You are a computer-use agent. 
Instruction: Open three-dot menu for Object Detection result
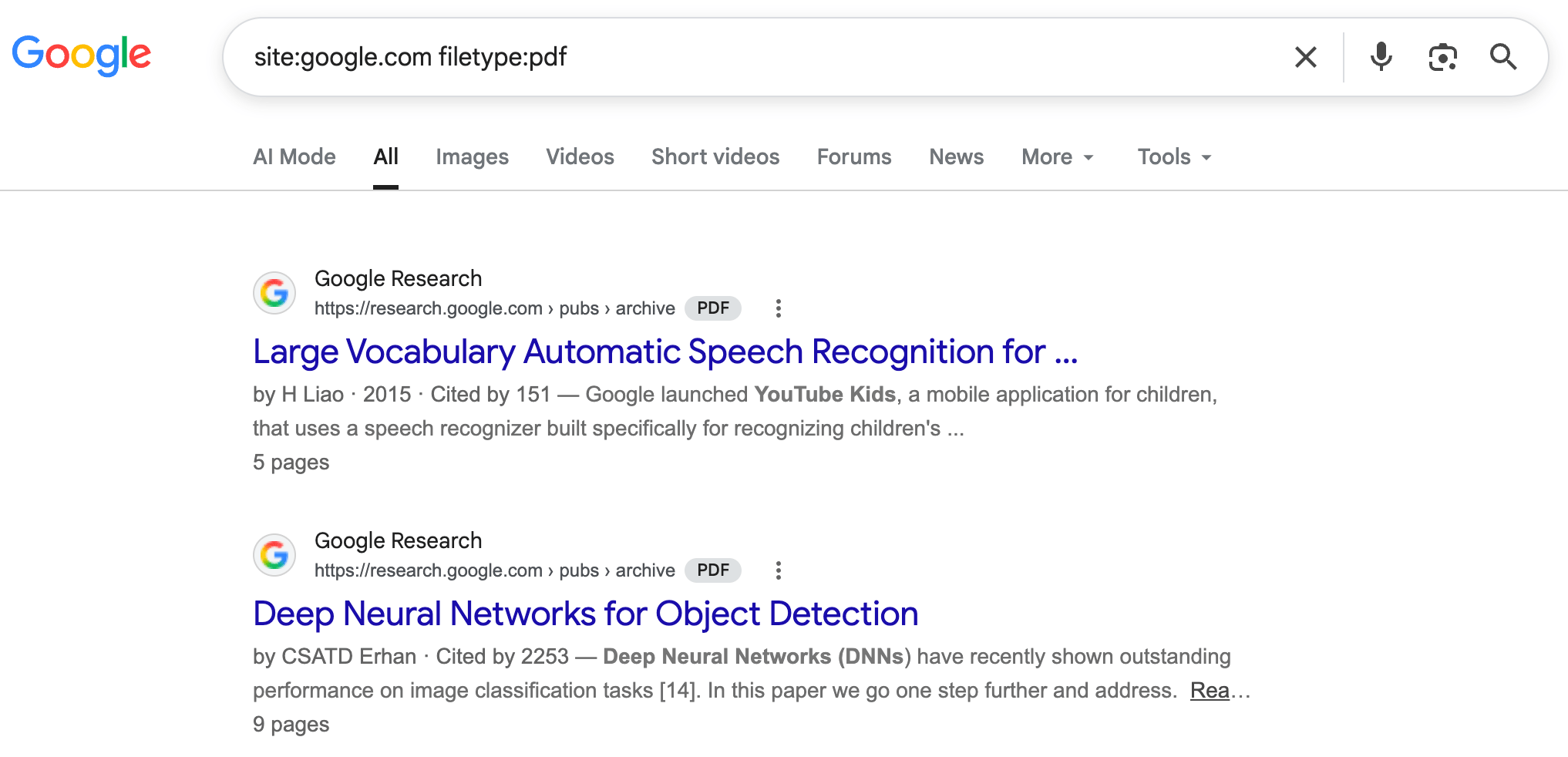(779, 570)
